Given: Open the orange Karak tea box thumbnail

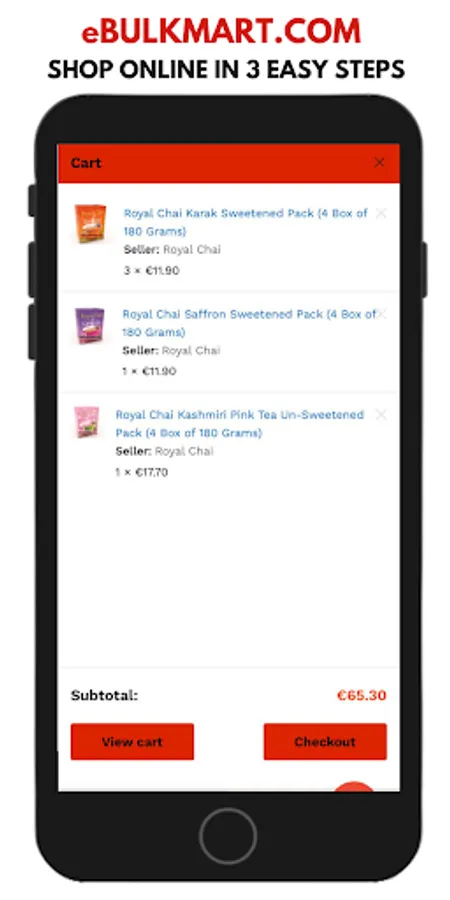Looking at the screenshot, I should pos(90,224).
